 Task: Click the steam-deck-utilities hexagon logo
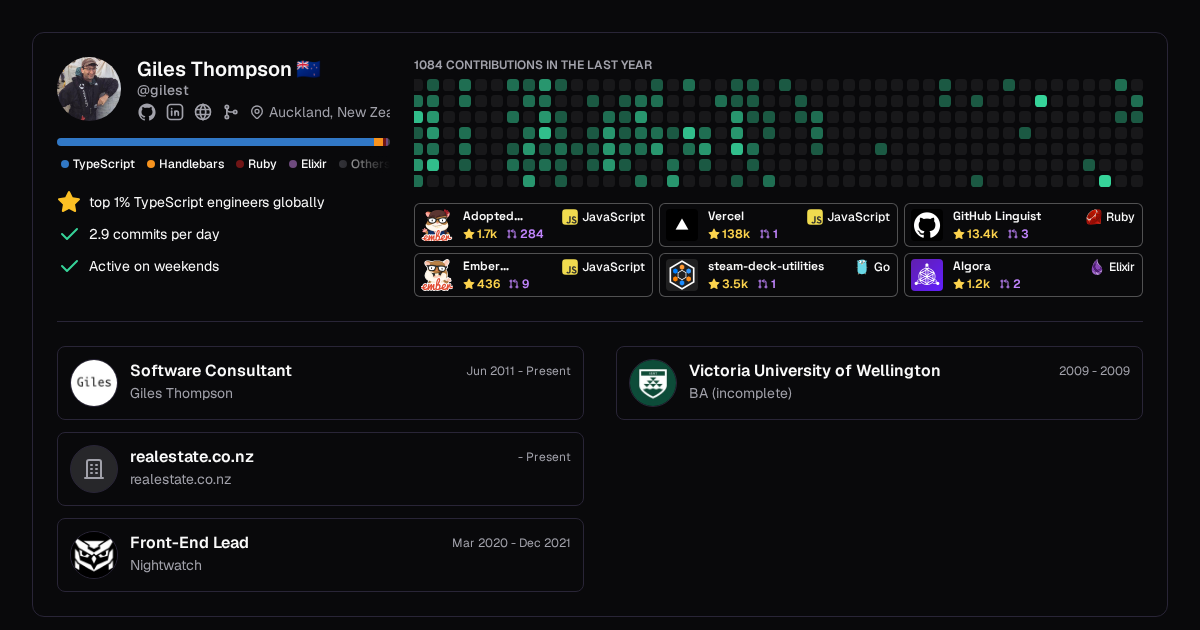[682, 275]
